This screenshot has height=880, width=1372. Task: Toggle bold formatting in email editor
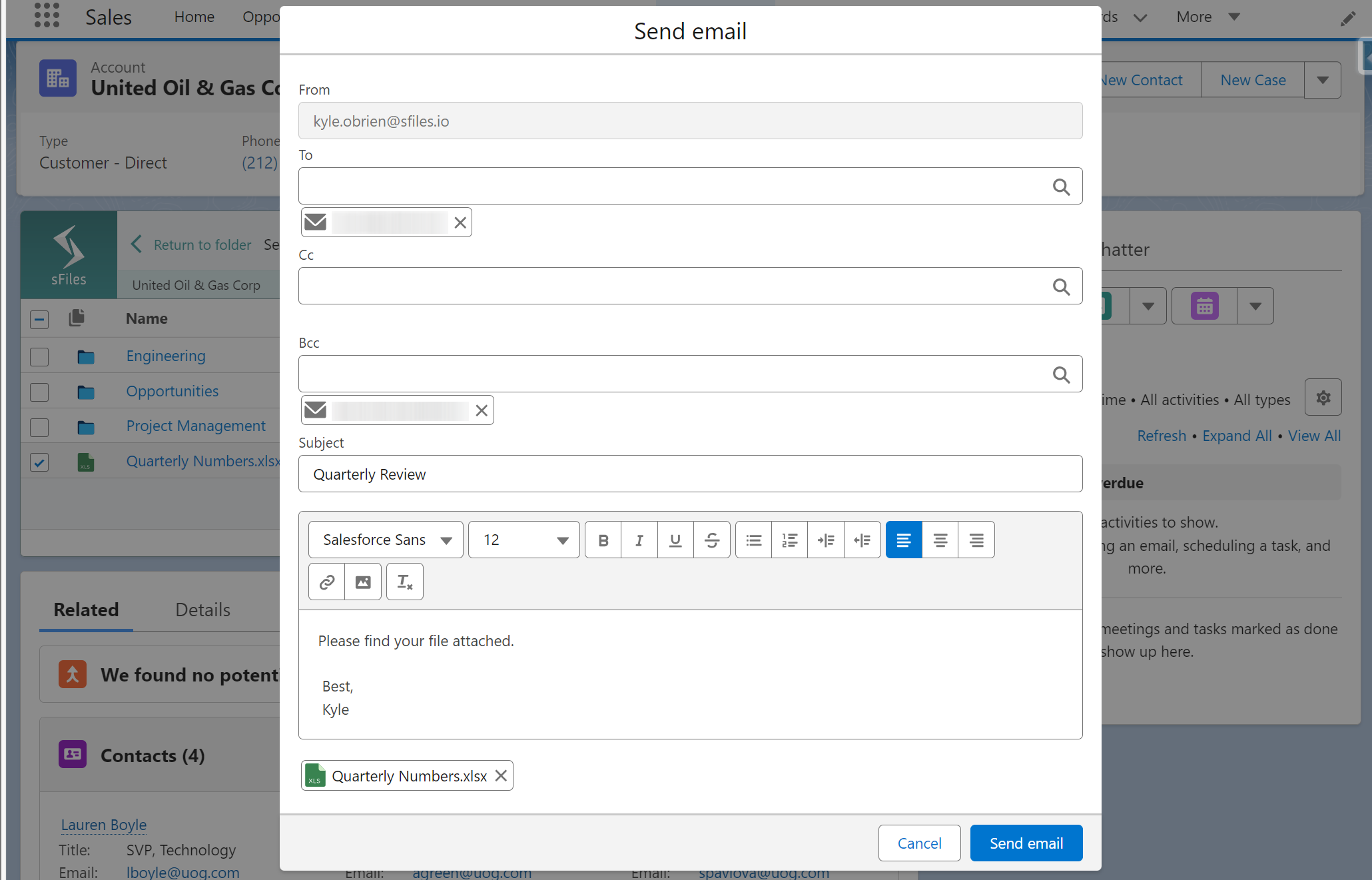pyautogui.click(x=603, y=540)
